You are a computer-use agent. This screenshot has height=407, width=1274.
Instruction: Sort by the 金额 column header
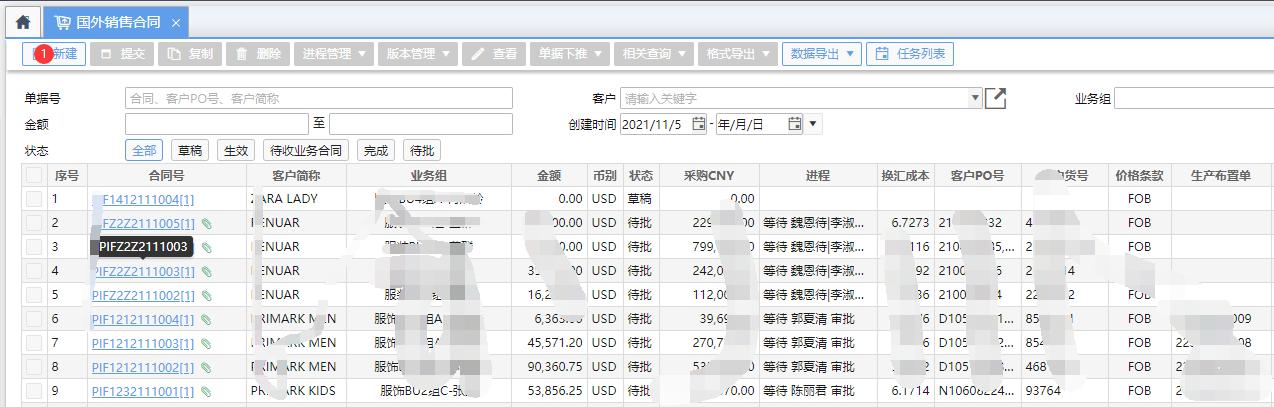coord(549,175)
